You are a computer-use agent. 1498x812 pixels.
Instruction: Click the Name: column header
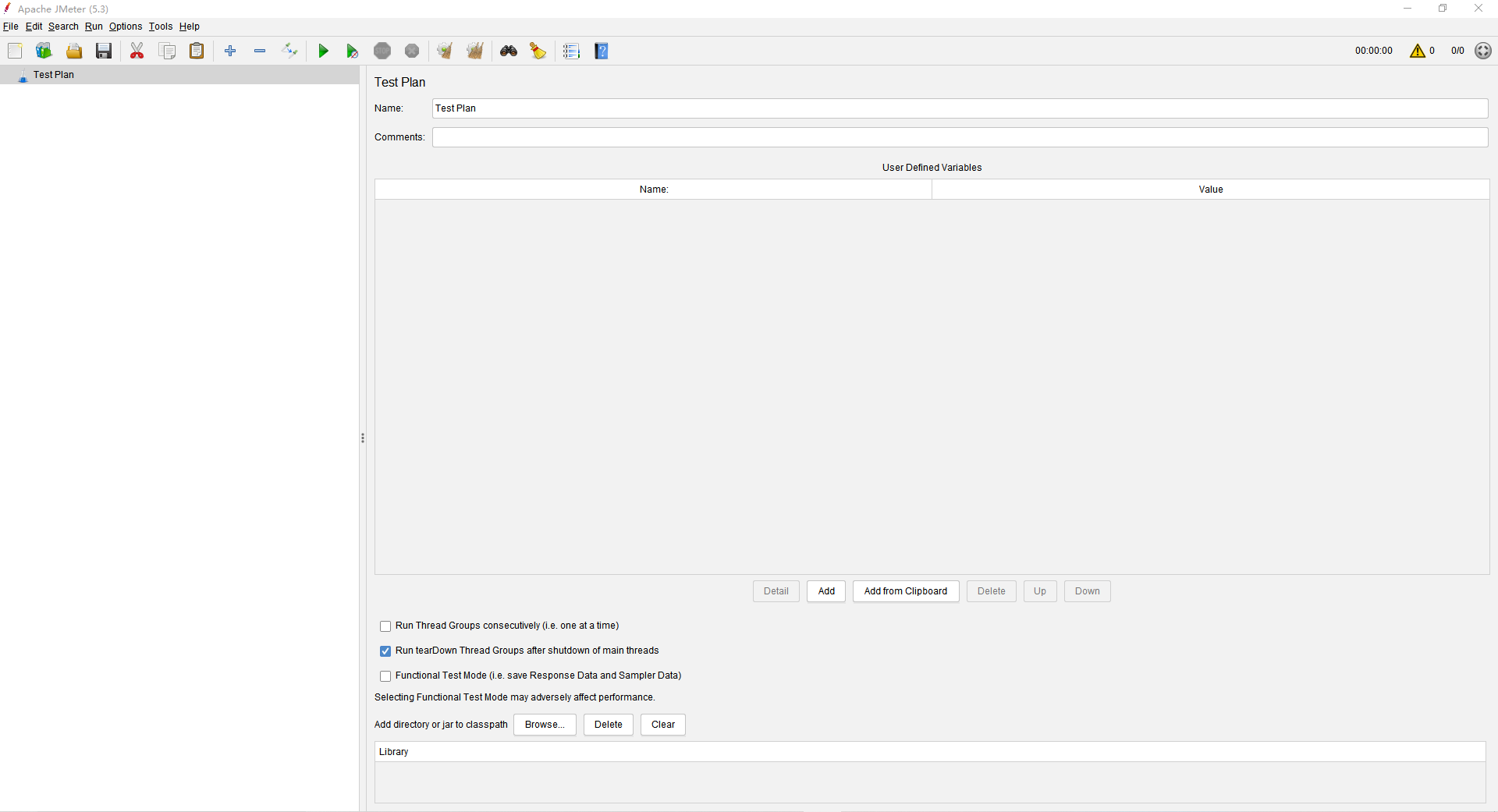(x=654, y=190)
